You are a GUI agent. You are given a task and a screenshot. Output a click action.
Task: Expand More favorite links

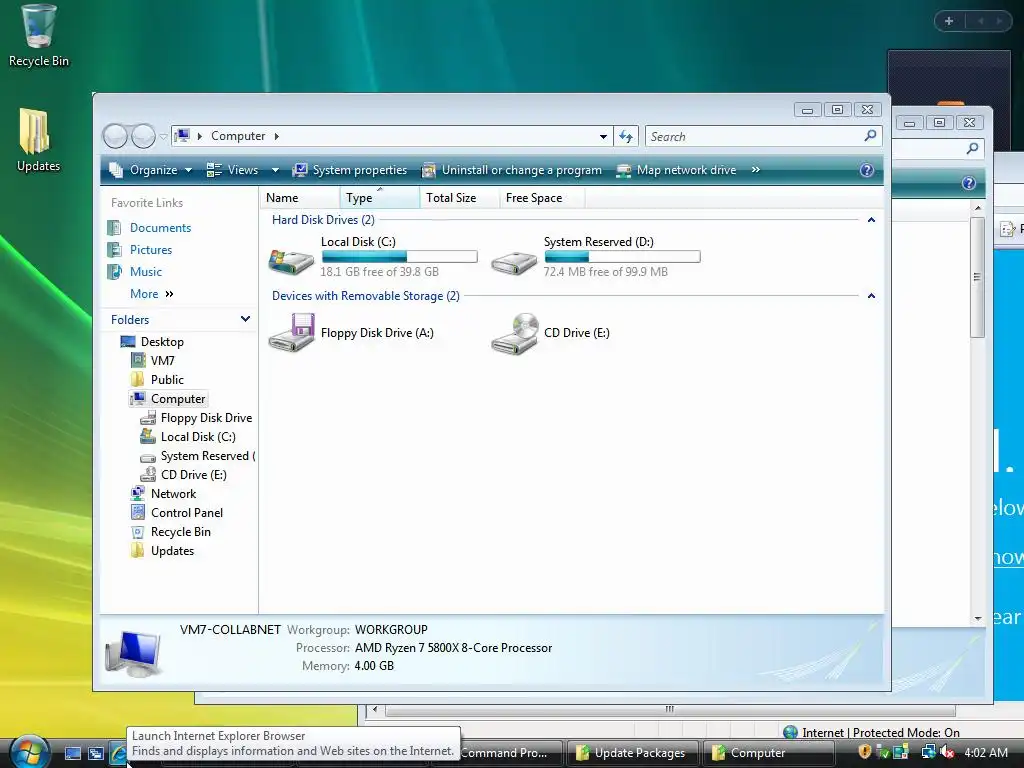coord(152,294)
